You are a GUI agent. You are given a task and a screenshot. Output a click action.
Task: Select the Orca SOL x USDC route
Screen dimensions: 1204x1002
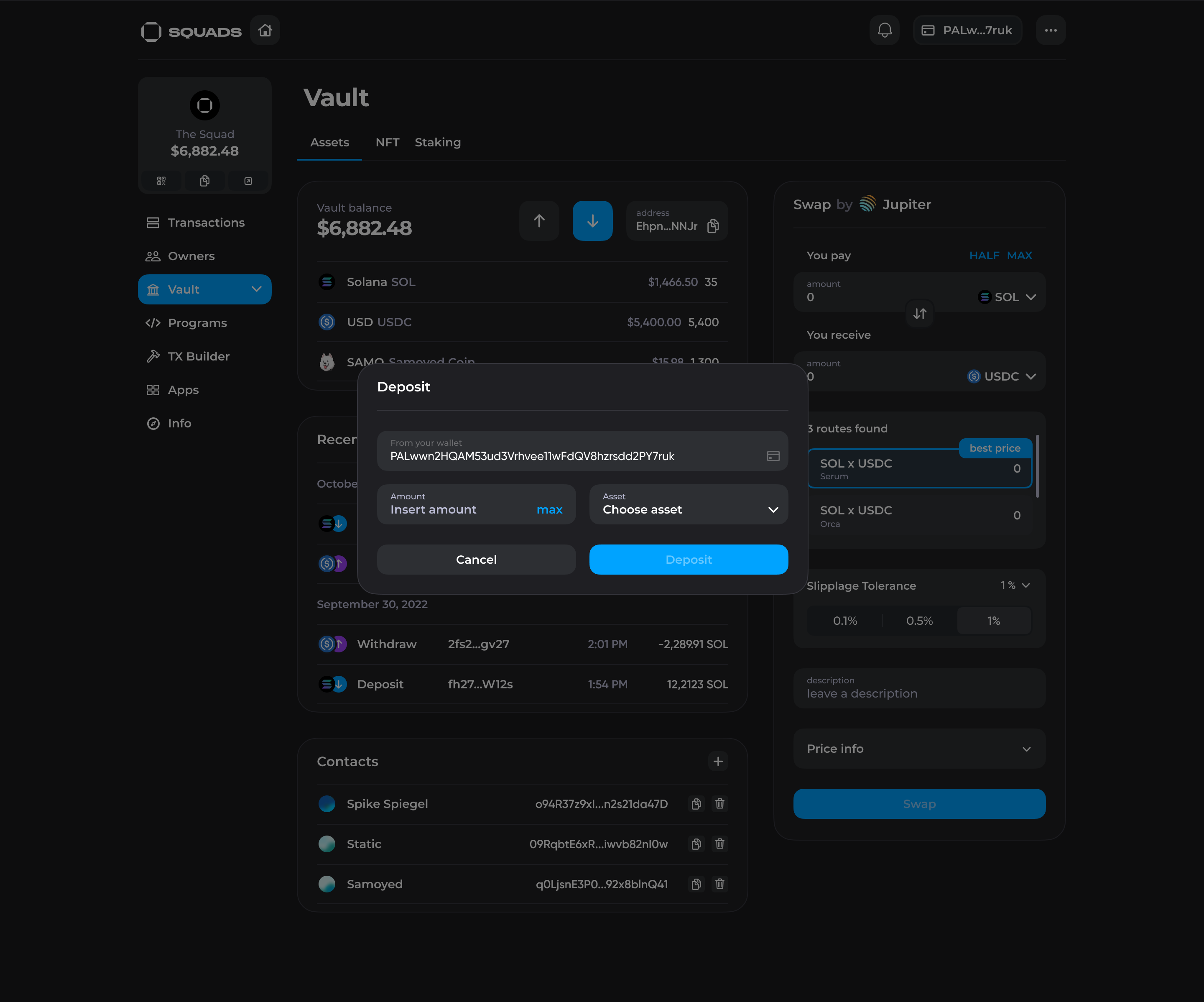(919, 516)
